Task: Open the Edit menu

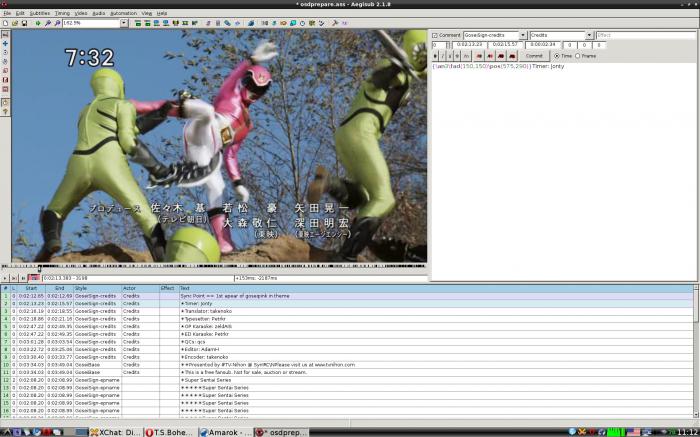Action: point(20,13)
